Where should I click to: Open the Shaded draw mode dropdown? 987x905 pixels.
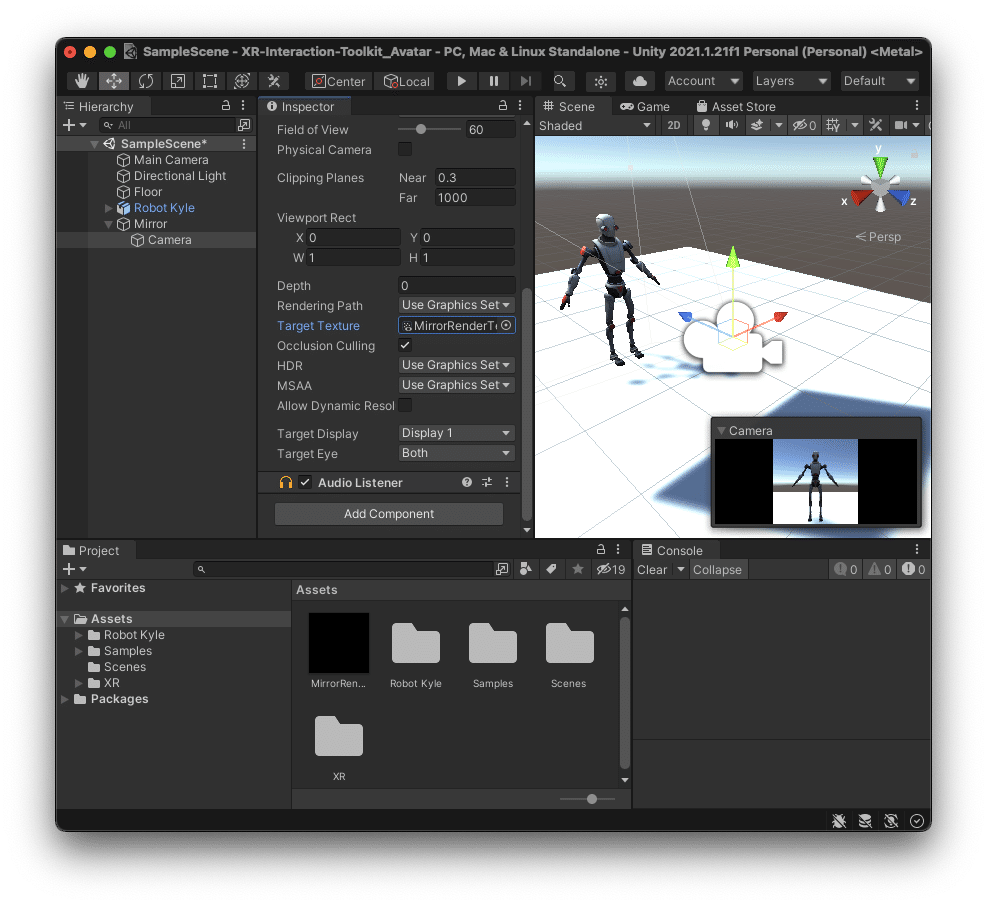594,125
